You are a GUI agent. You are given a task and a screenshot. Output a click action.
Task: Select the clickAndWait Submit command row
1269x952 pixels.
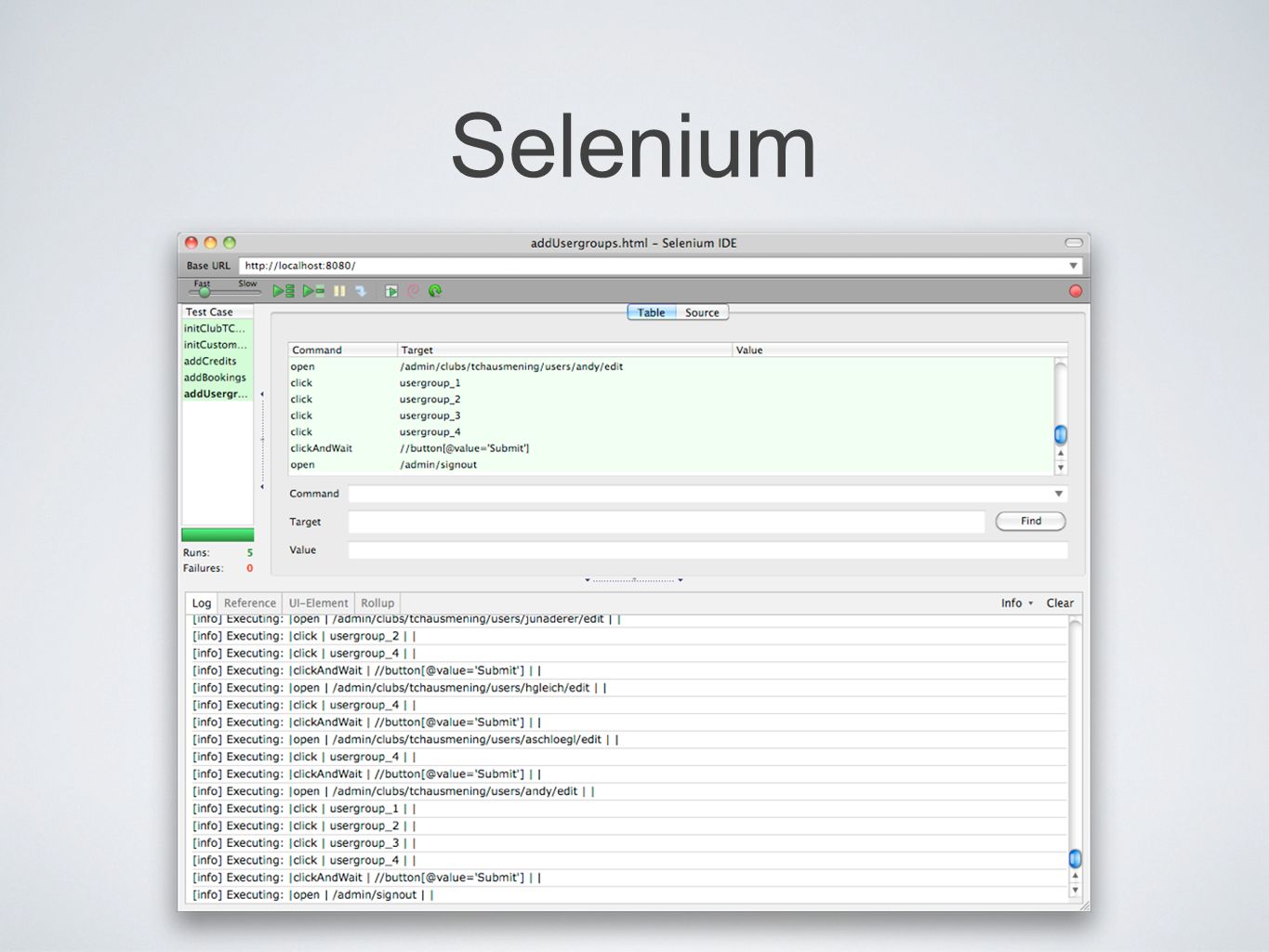click(670, 448)
